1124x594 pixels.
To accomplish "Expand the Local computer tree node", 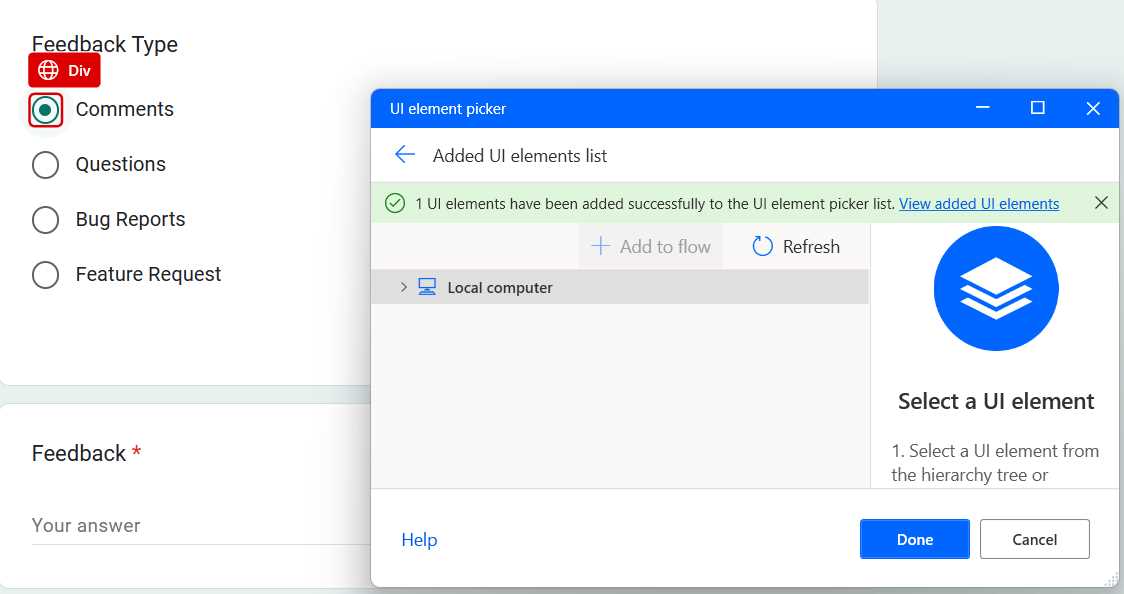I will tap(403, 287).
